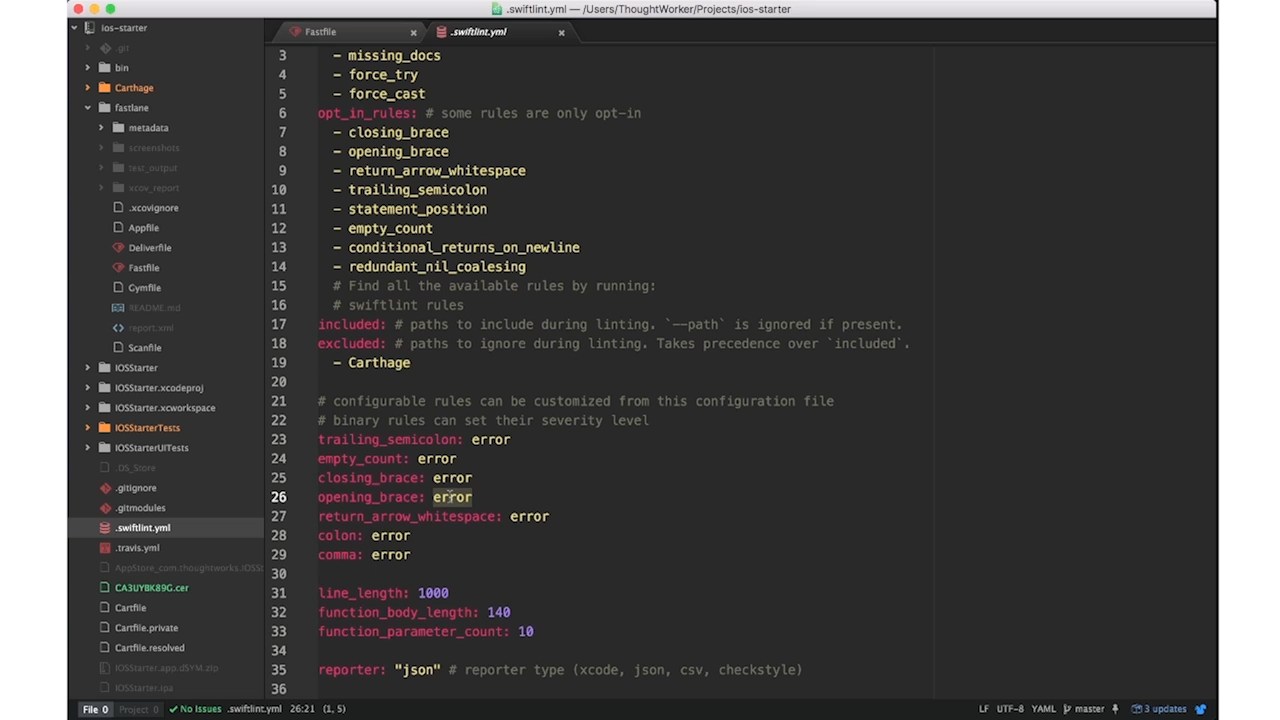
Task: Click the Cartfile.private file icon
Action: pyautogui.click(x=105, y=628)
